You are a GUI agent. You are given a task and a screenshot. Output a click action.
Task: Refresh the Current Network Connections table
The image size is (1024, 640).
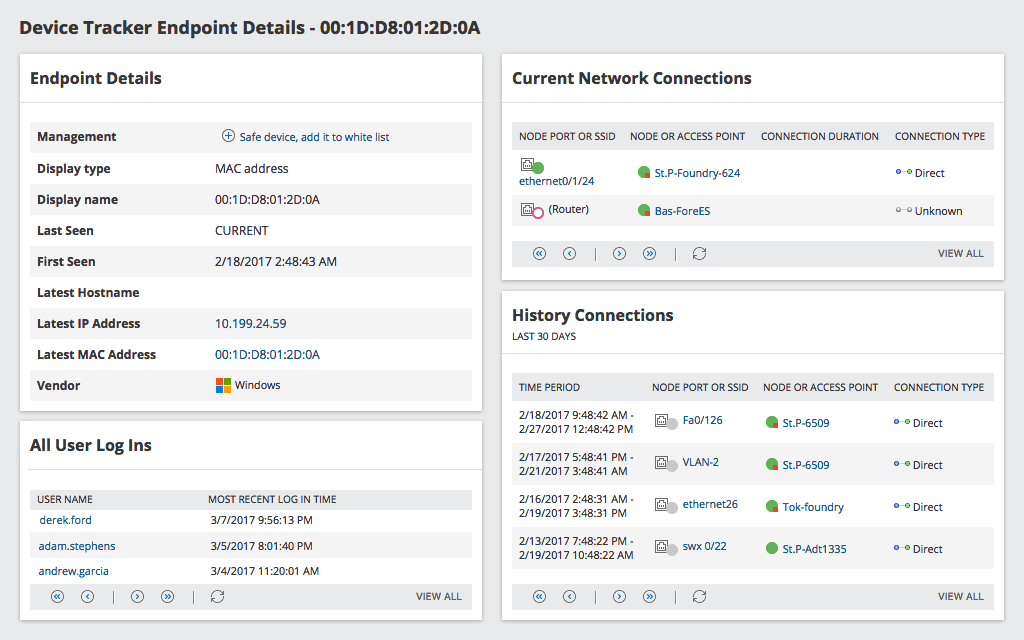coord(699,254)
